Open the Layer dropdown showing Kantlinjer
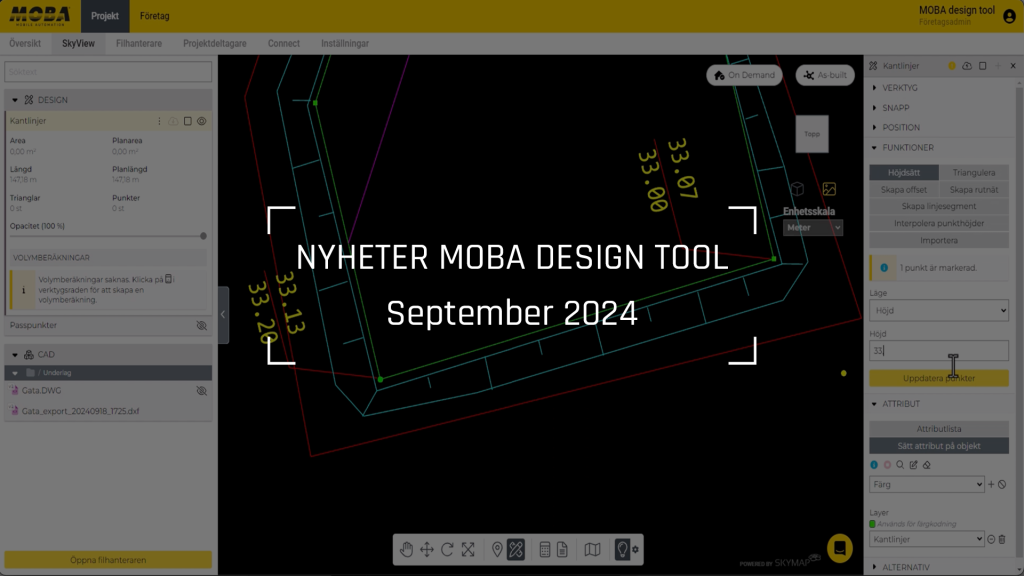The height and width of the screenshot is (576, 1024). 927,539
